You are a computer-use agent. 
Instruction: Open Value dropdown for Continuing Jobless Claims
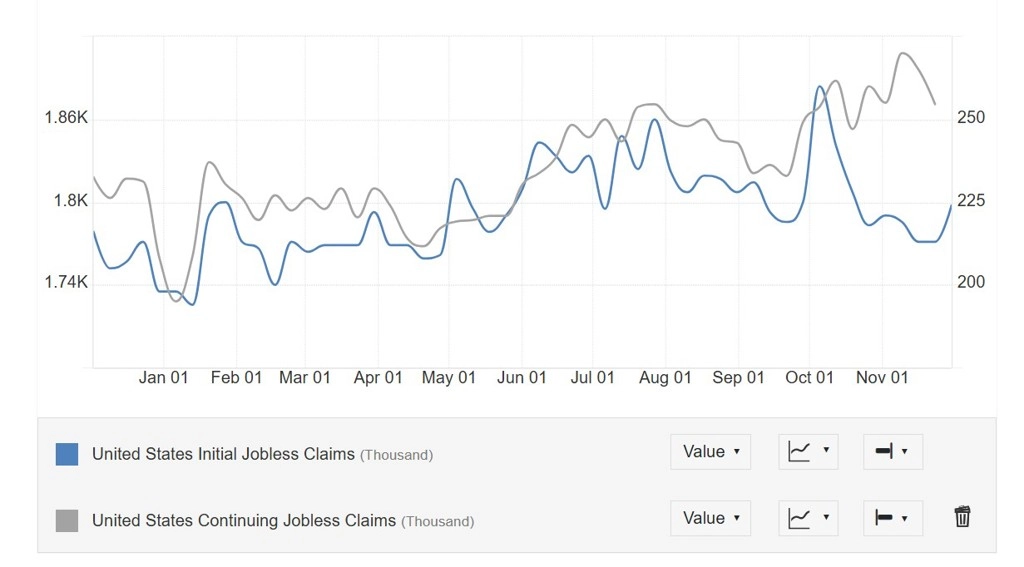(x=710, y=518)
